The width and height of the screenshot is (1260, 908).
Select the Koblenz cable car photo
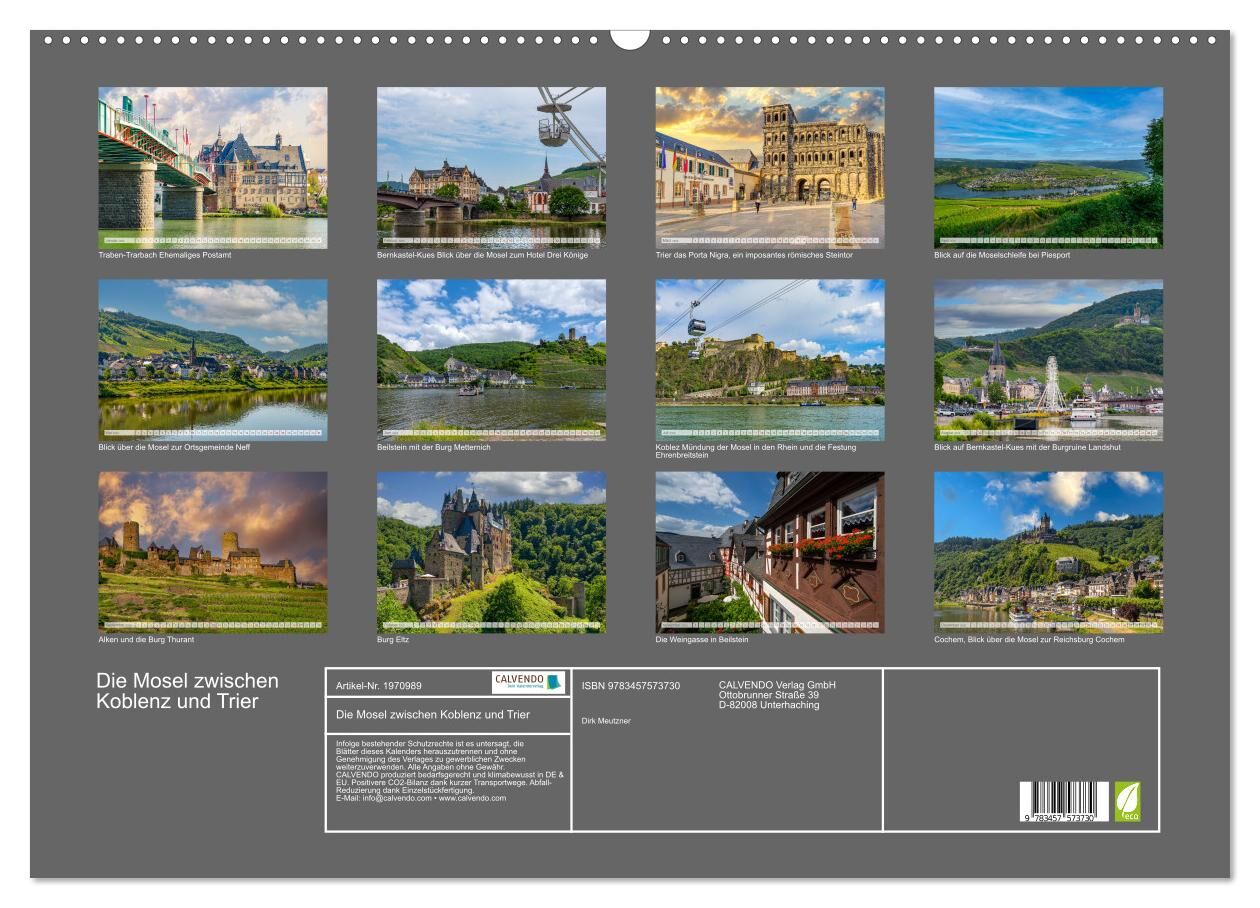(769, 359)
